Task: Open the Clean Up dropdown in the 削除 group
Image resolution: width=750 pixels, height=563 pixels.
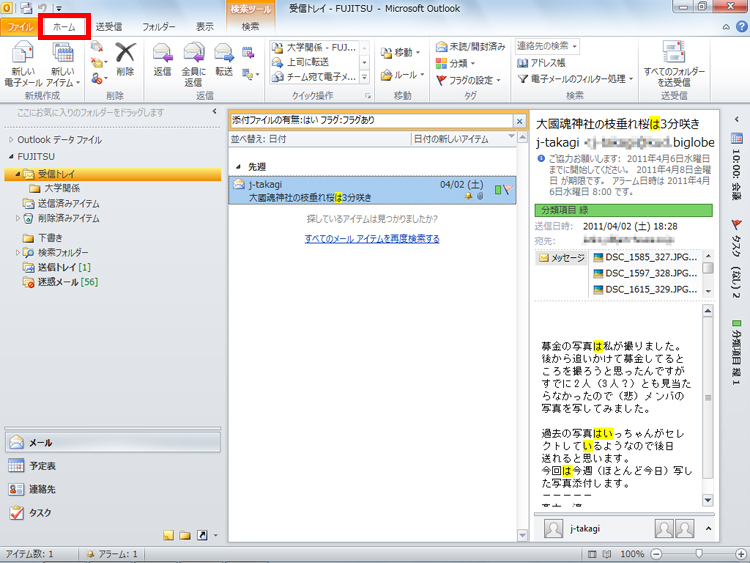Action: click(x=99, y=62)
